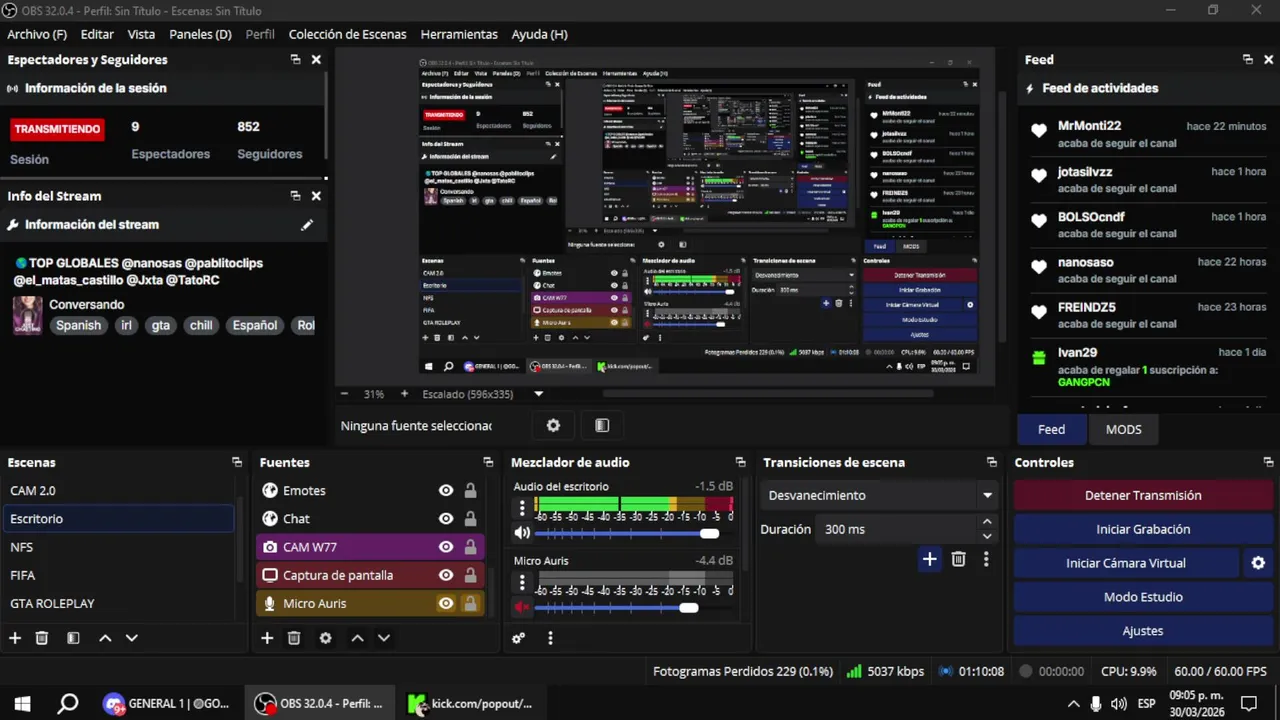Screen dimensions: 1280x720
Task: Click Iniciar Cámara Virtual button
Action: 1126,563
